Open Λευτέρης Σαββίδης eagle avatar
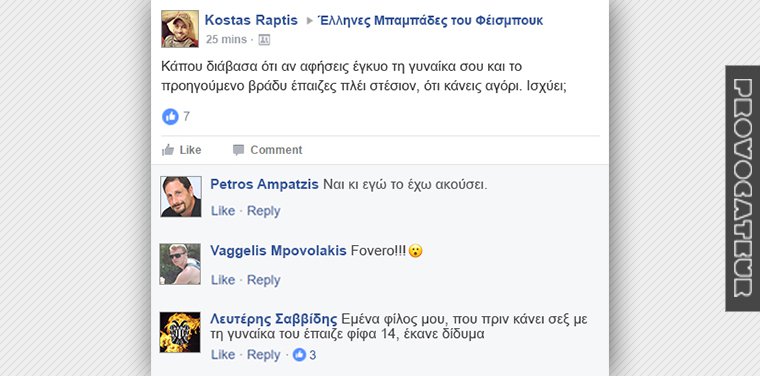The image size is (760, 376). tap(180, 332)
